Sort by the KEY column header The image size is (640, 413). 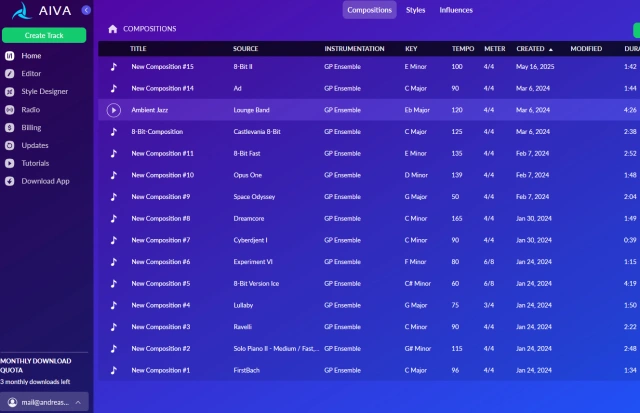tap(411, 49)
